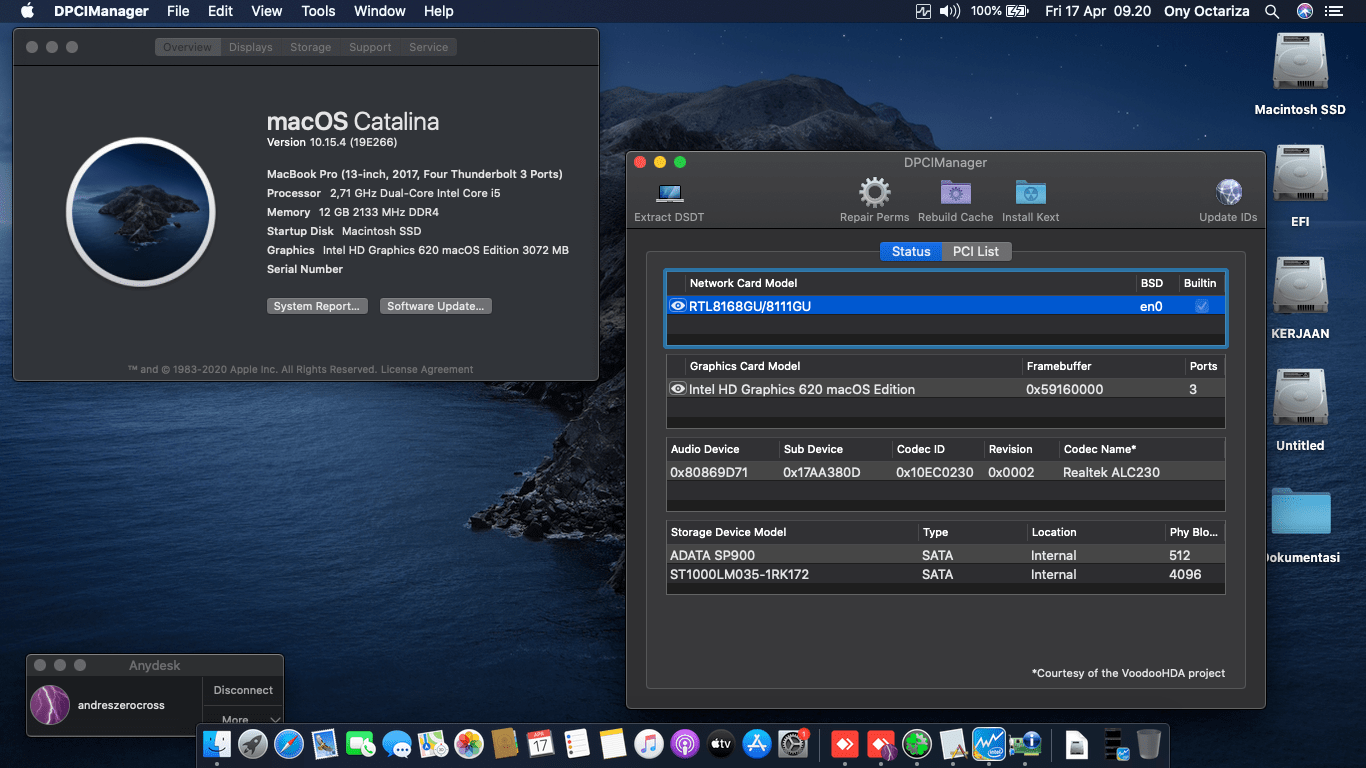The width and height of the screenshot is (1366, 768).
Task: Expand the More options in Anydesk
Action: (242, 718)
